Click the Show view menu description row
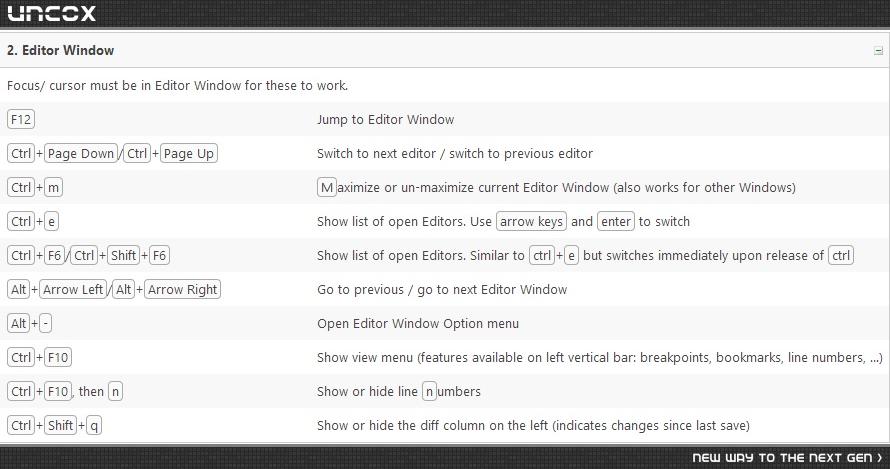The image size is (890, 469). (x=445, y=358)
